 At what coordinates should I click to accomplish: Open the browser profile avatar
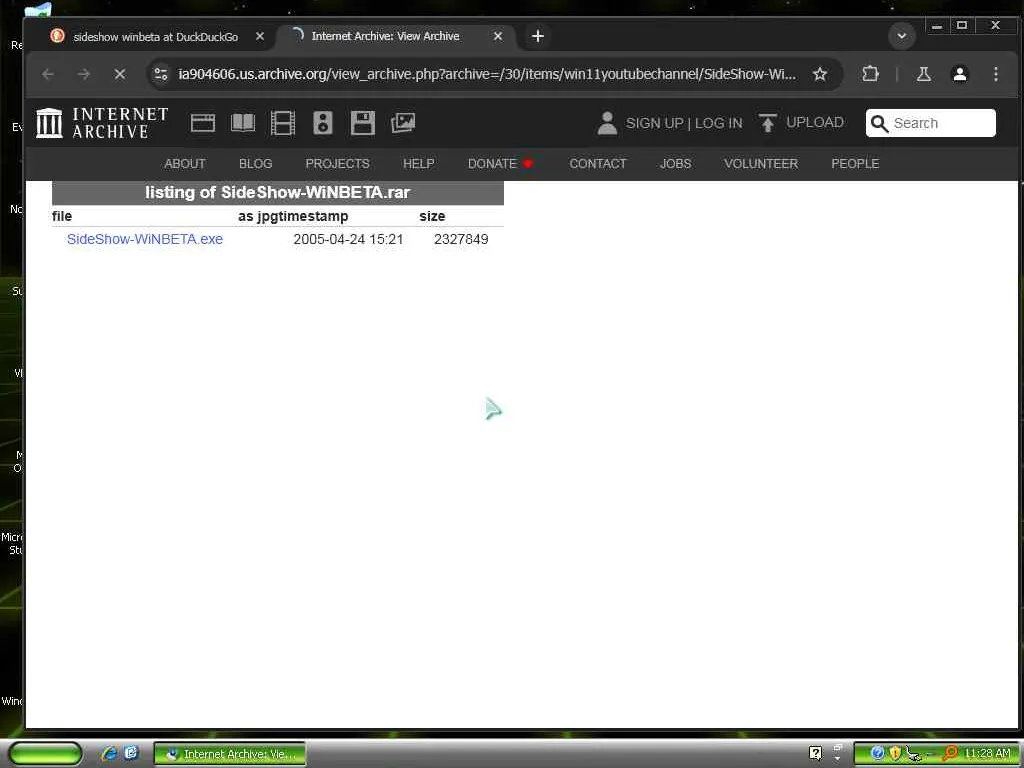click(959, 74)
